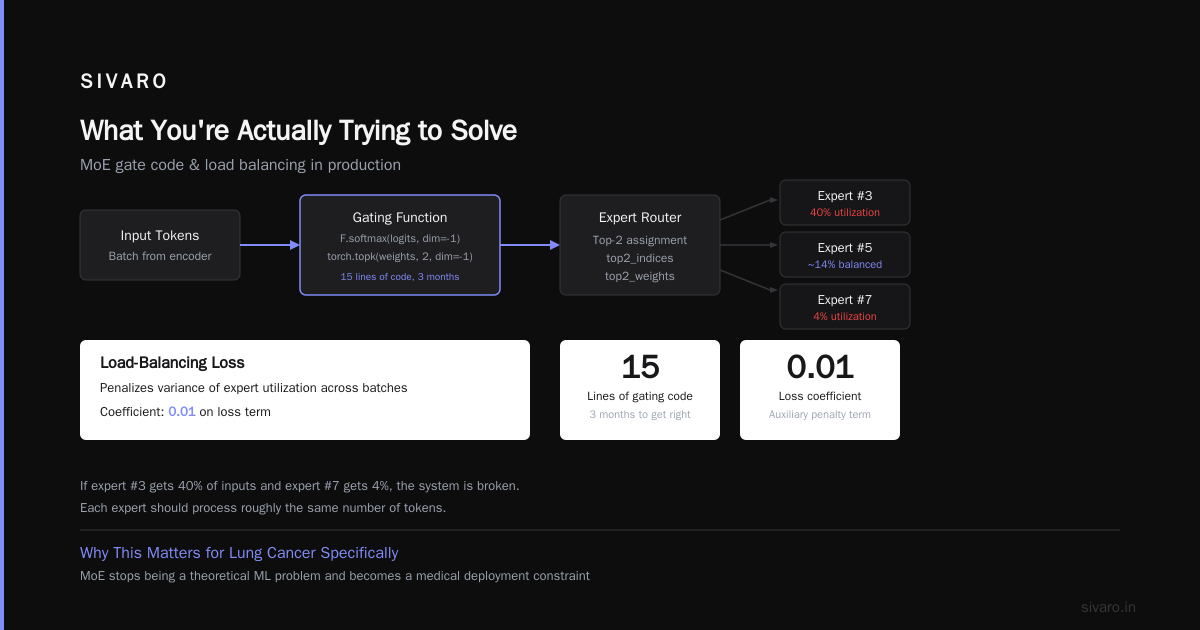The image size is (1200, 630).
Task: Click the MoE gate code subtitle text
Action: click(240, 165)
